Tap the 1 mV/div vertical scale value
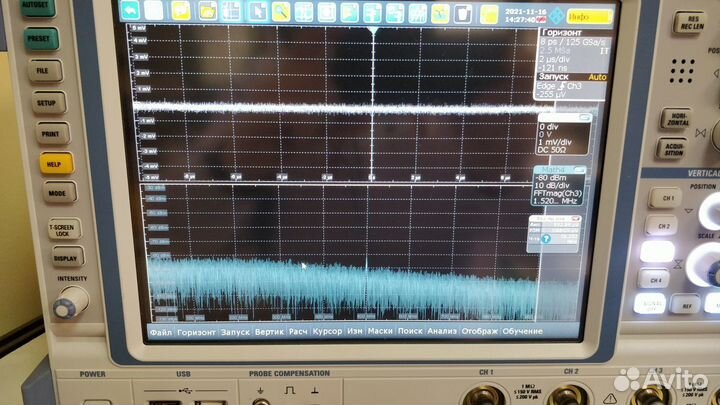 (555, 142)
